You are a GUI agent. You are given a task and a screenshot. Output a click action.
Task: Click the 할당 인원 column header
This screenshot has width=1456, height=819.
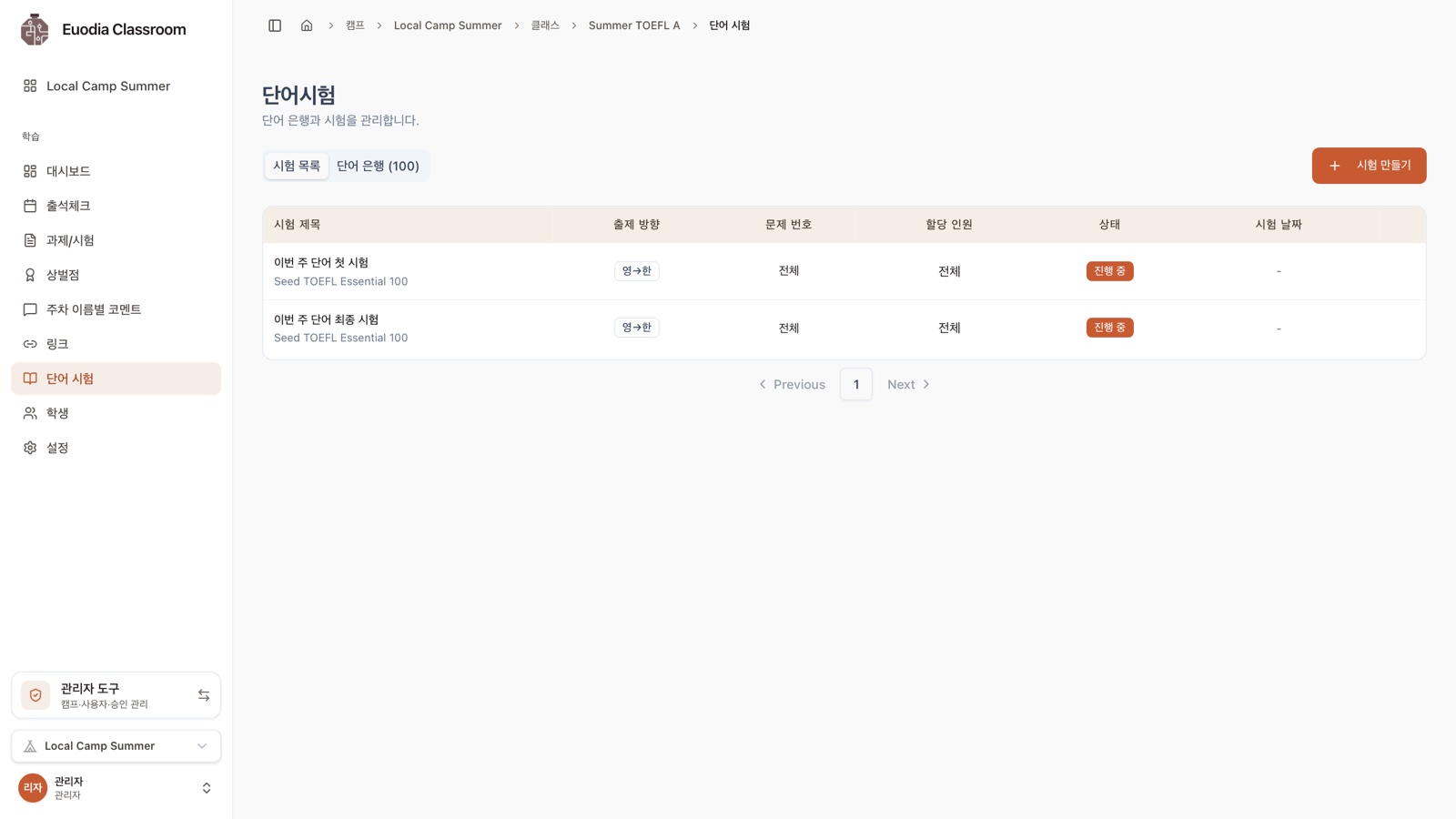pos(949,225)
